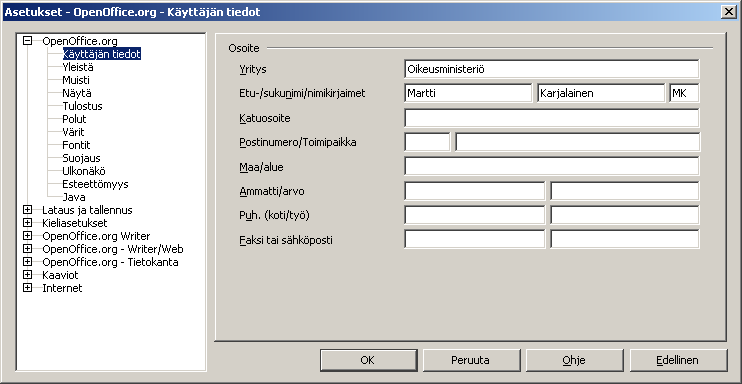Cancel with the Peruuta button

471,360
